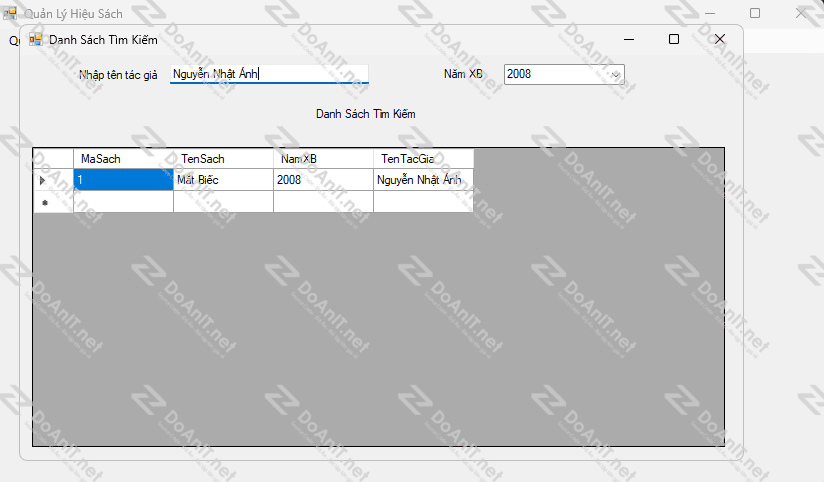Click the TenTacGia column header

(423, 159)
